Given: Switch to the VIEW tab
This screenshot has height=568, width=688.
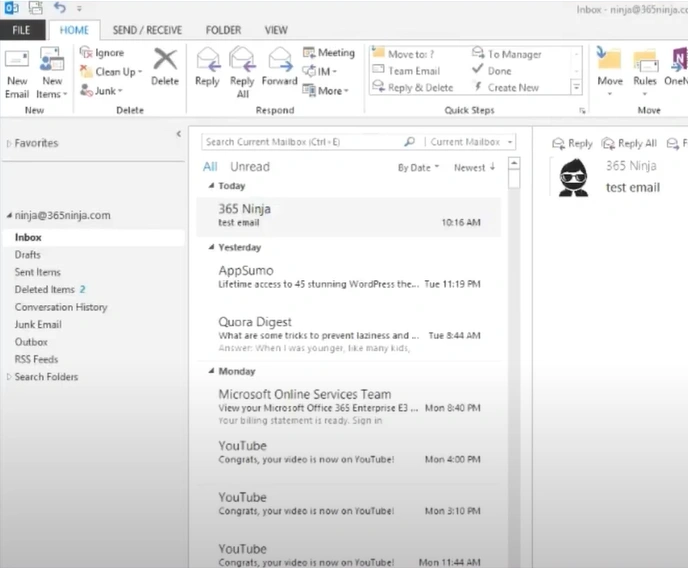Looking at the screenshot, I should 276,30.
